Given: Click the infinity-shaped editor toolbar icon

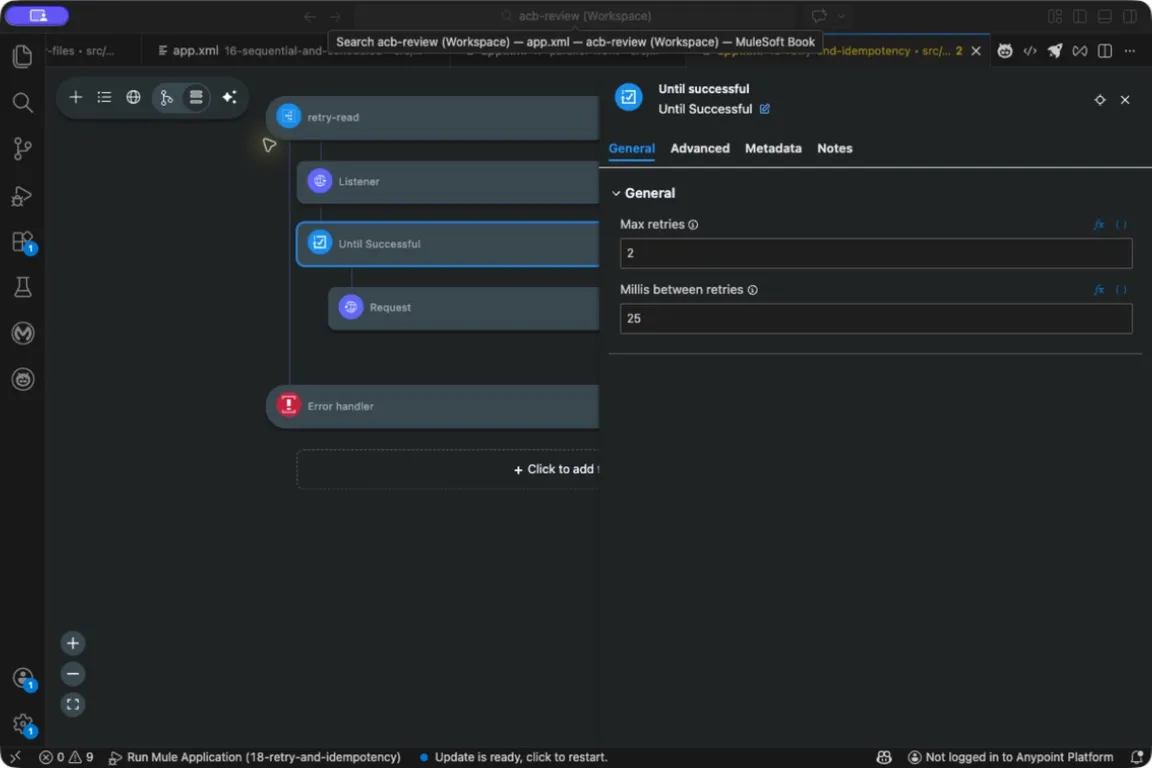Looking at the screenshot, I should [x=1079, y=51].
